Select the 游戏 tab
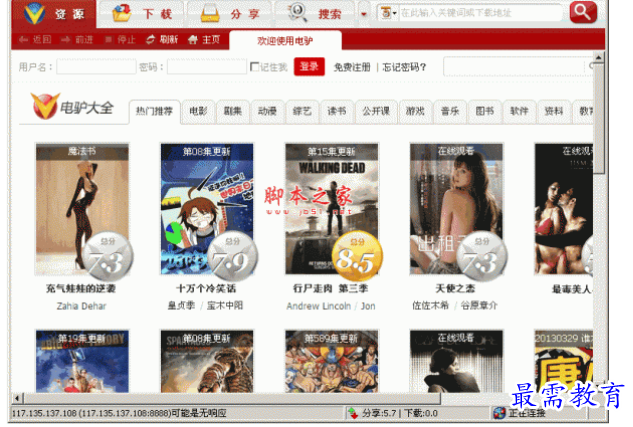This screenshot has height=427, width=633. (x=415, y=111)
